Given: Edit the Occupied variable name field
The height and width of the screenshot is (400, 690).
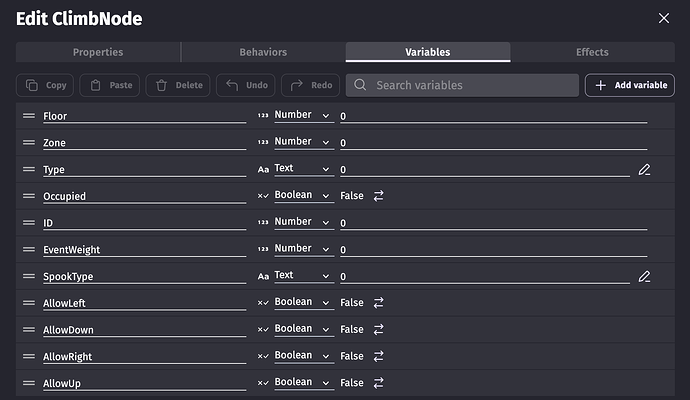Looking at the screenshot, I should (x=144, y=196).
